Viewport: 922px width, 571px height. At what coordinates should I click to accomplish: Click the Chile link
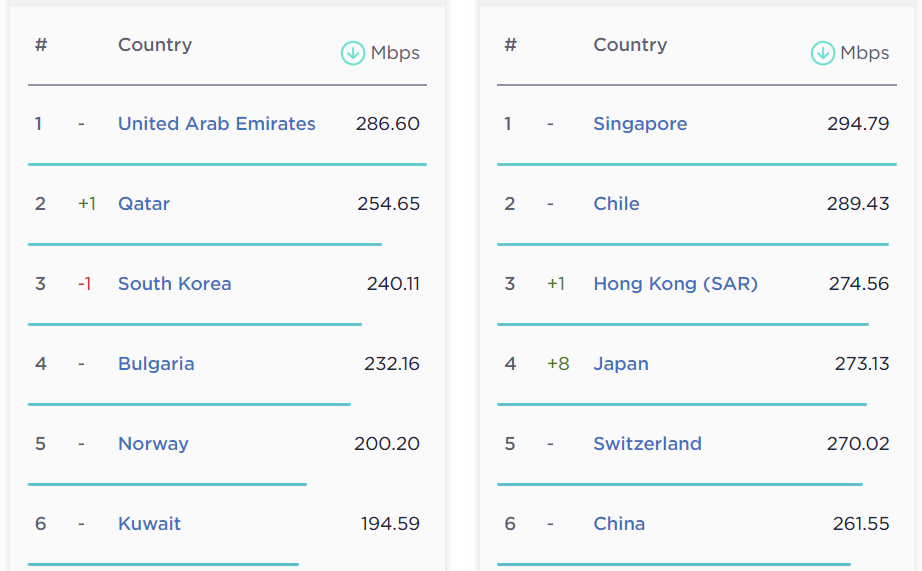point(616,204)
